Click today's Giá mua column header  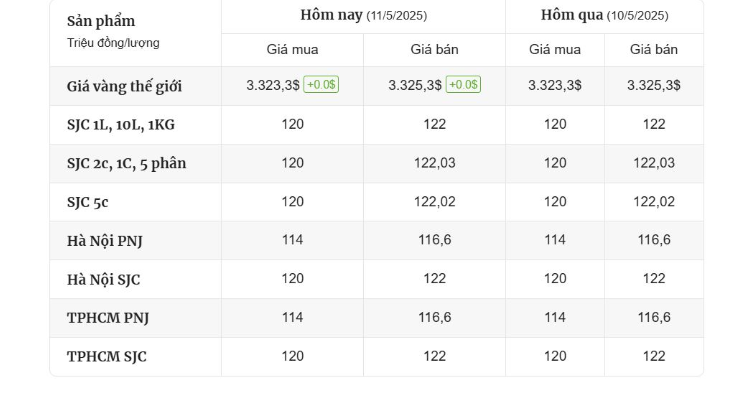point(292,50)
